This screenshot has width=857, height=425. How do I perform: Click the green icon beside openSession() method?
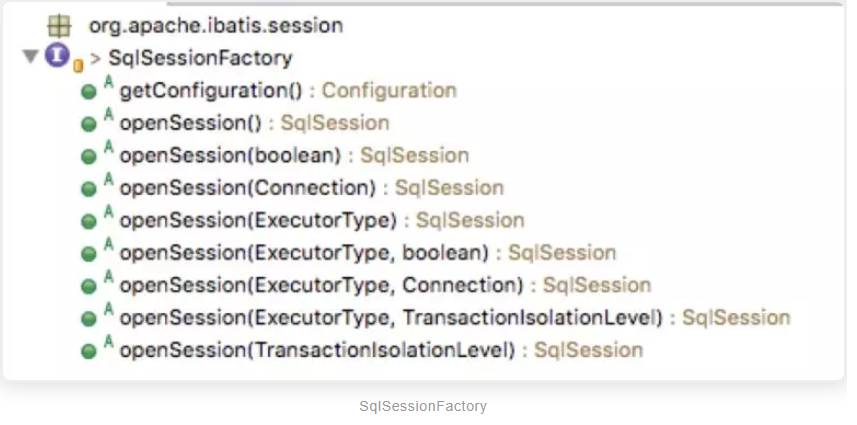tap(89, 125)
